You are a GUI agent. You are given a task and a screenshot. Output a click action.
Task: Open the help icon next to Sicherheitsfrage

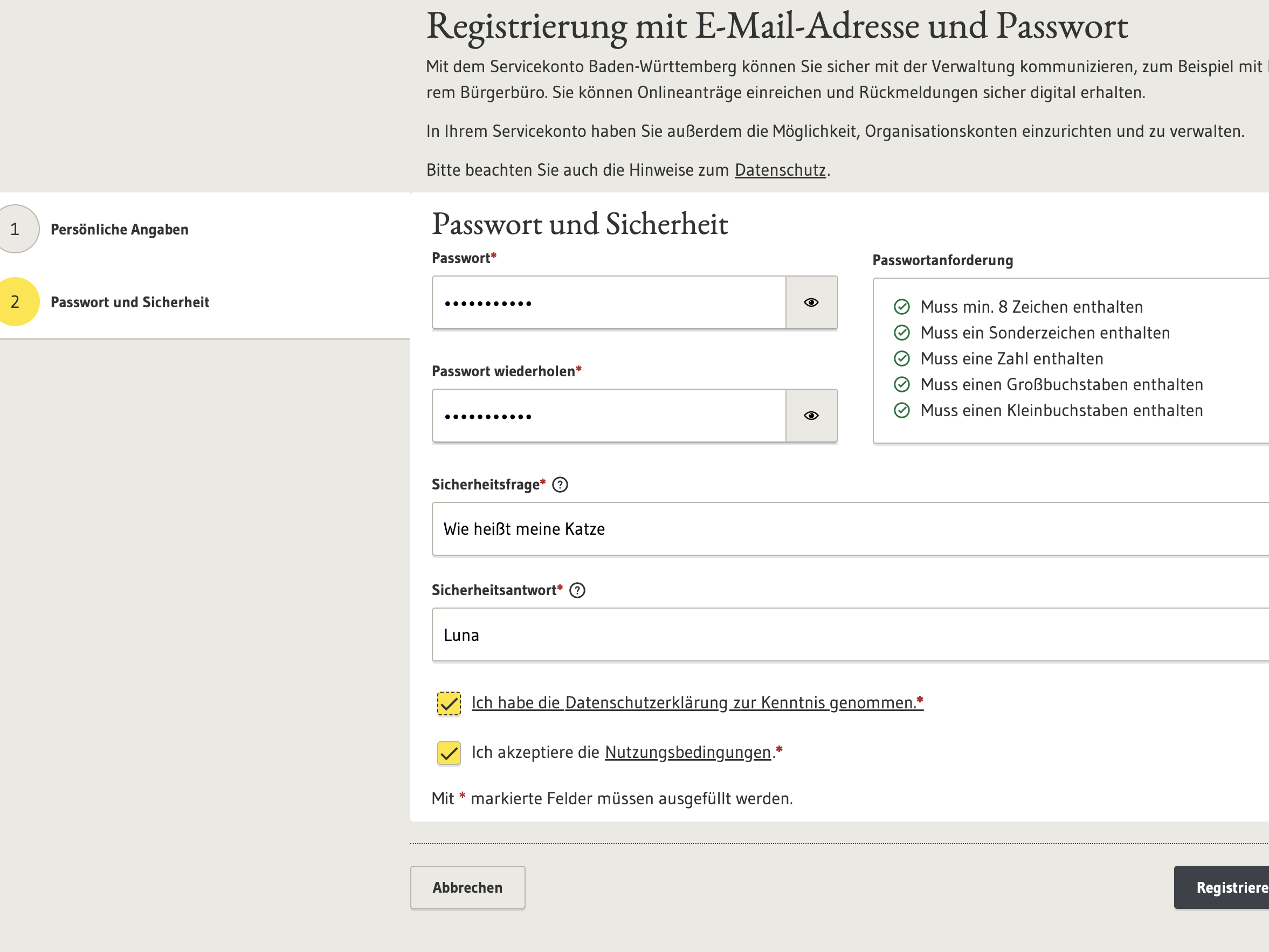click(x=560, y=485)
